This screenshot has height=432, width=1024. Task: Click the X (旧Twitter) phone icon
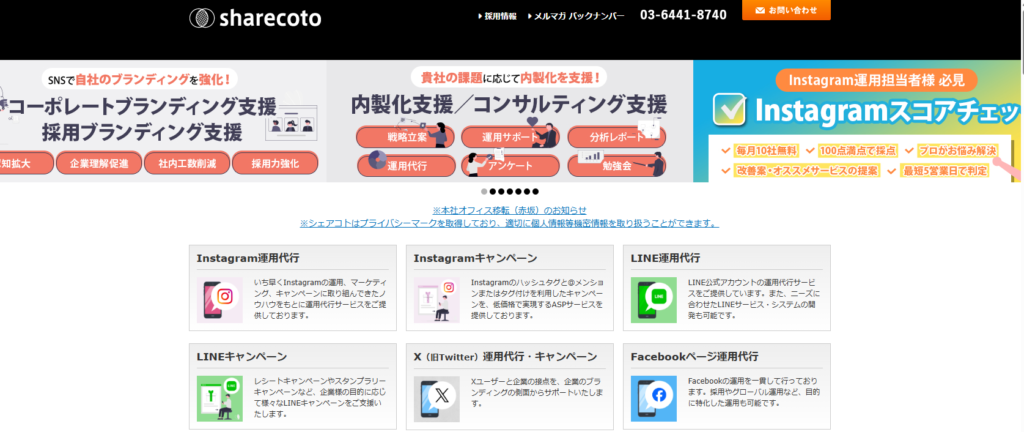point(436,399)
